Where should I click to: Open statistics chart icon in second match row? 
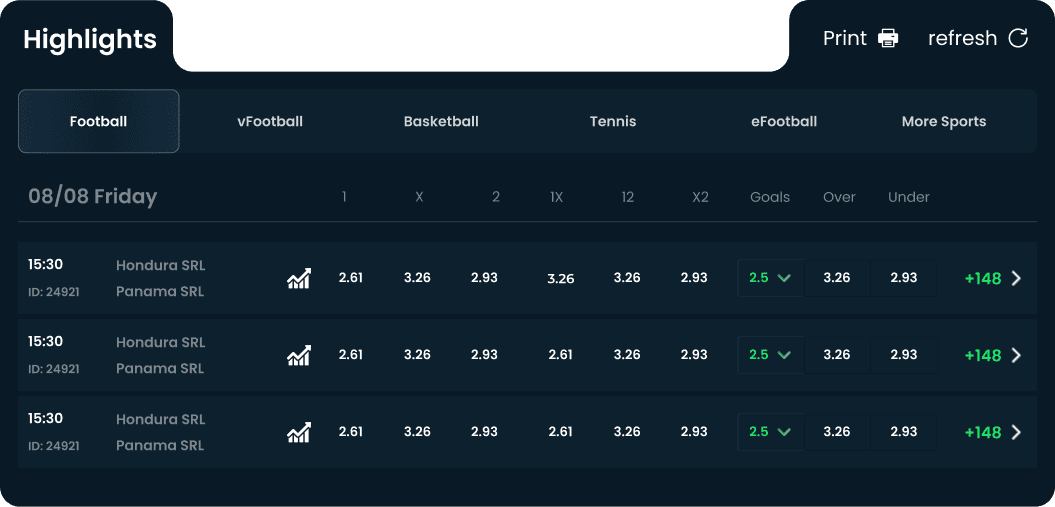tap(299, 355)
